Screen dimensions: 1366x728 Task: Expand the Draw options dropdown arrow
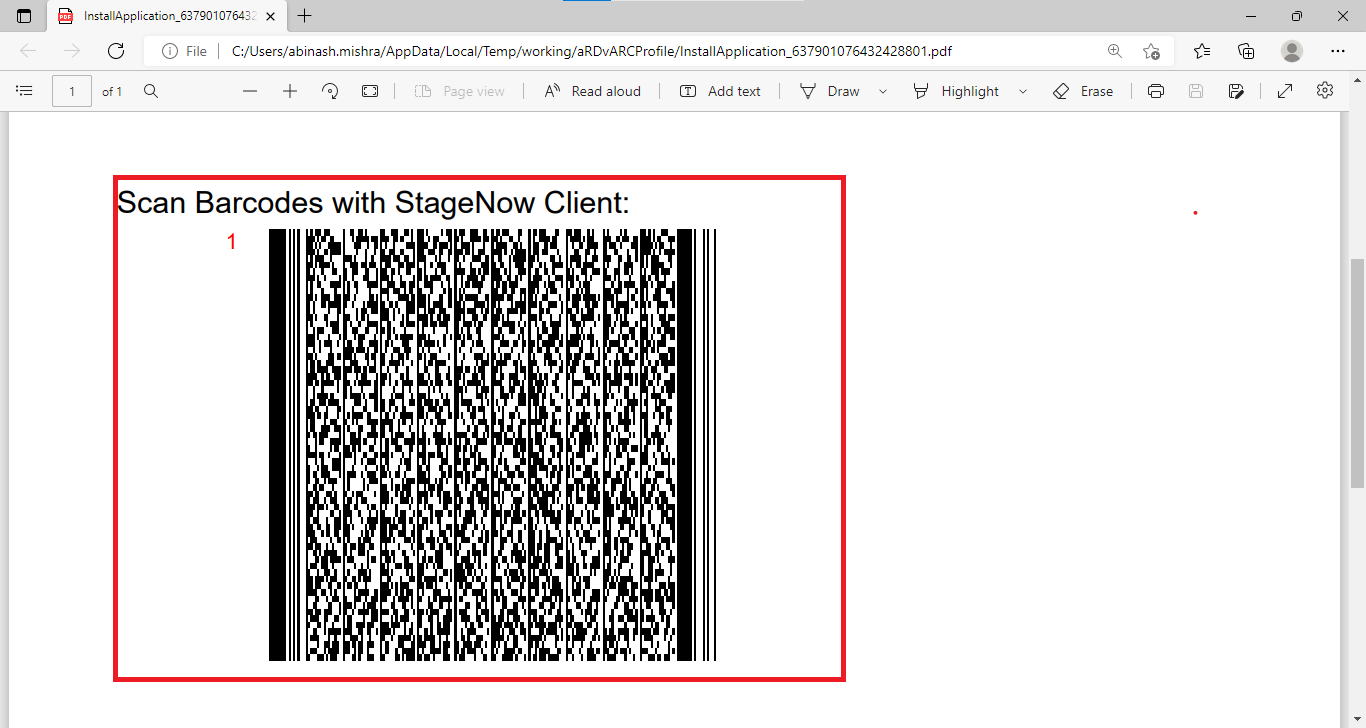[883, 91]
